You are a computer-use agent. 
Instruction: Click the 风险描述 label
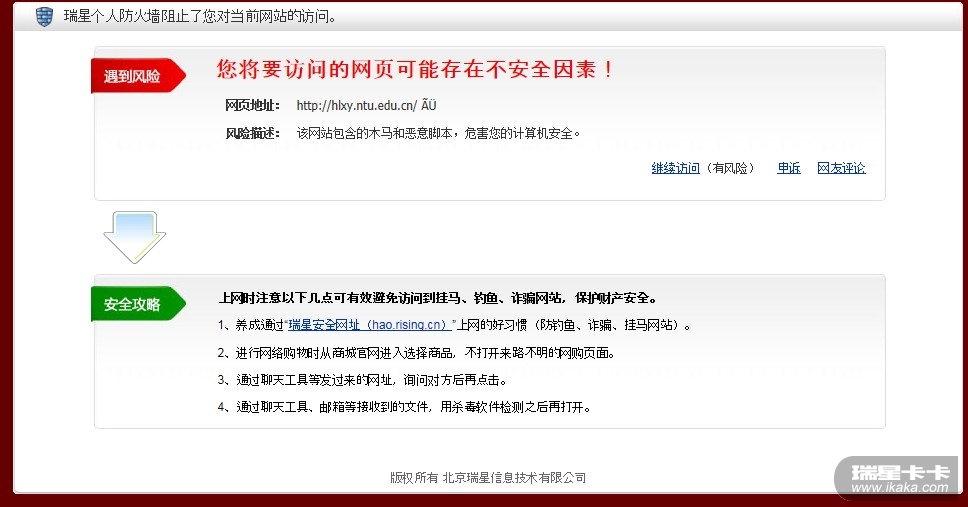[x=252, y=133]
